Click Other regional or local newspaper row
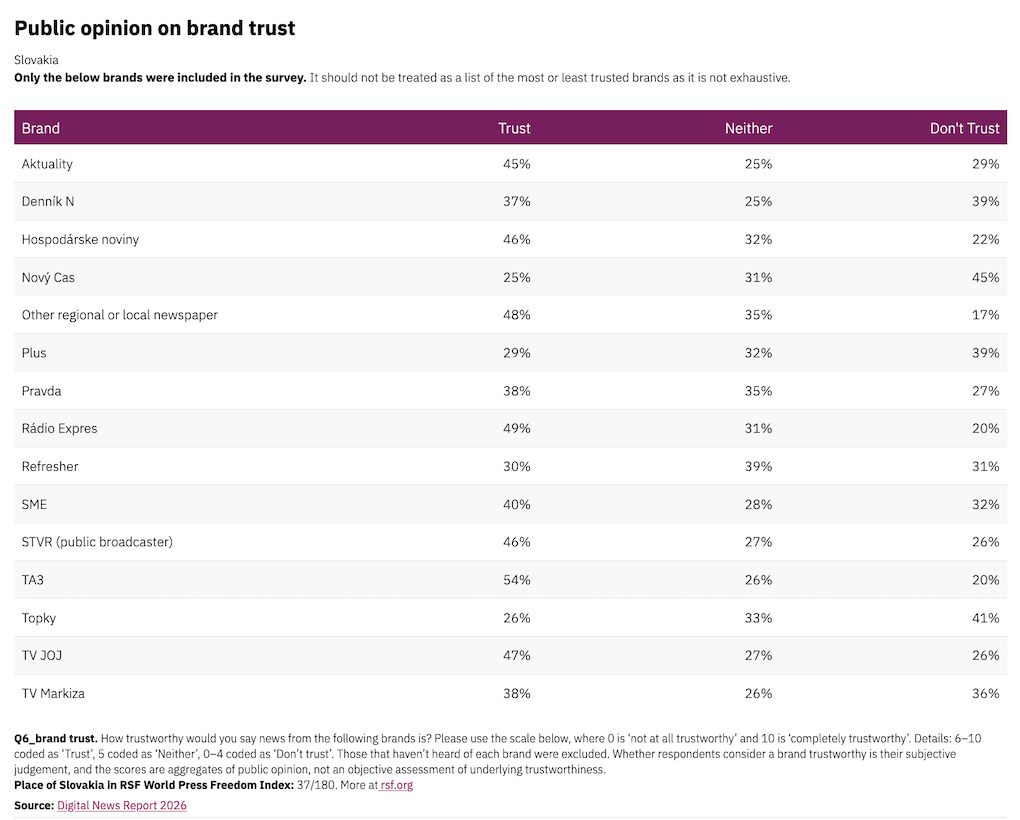 click(510, 315)
